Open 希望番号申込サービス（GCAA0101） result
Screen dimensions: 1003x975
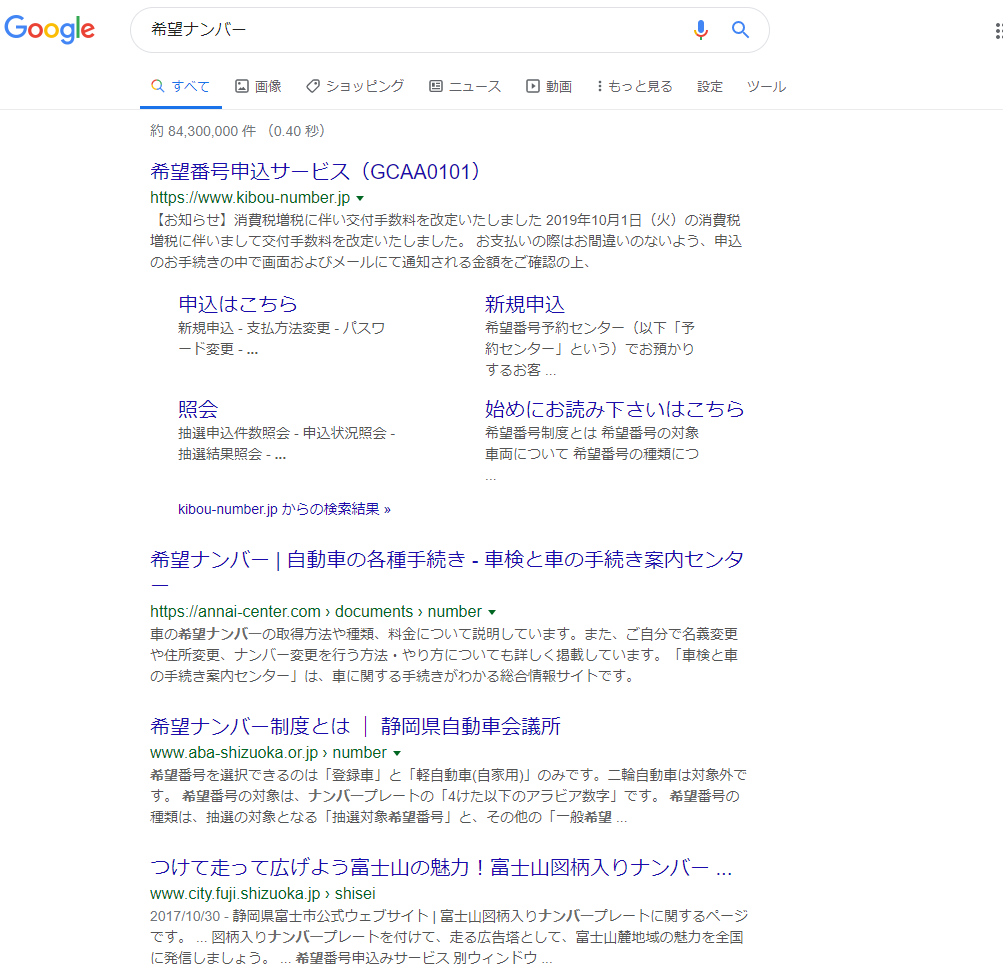pos(316,170)
